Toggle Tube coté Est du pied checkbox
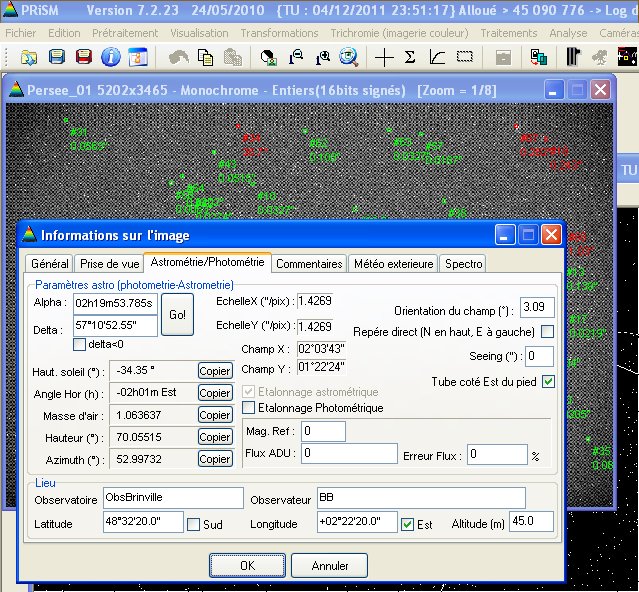This screenshot has height=592, width=639. 548,381
